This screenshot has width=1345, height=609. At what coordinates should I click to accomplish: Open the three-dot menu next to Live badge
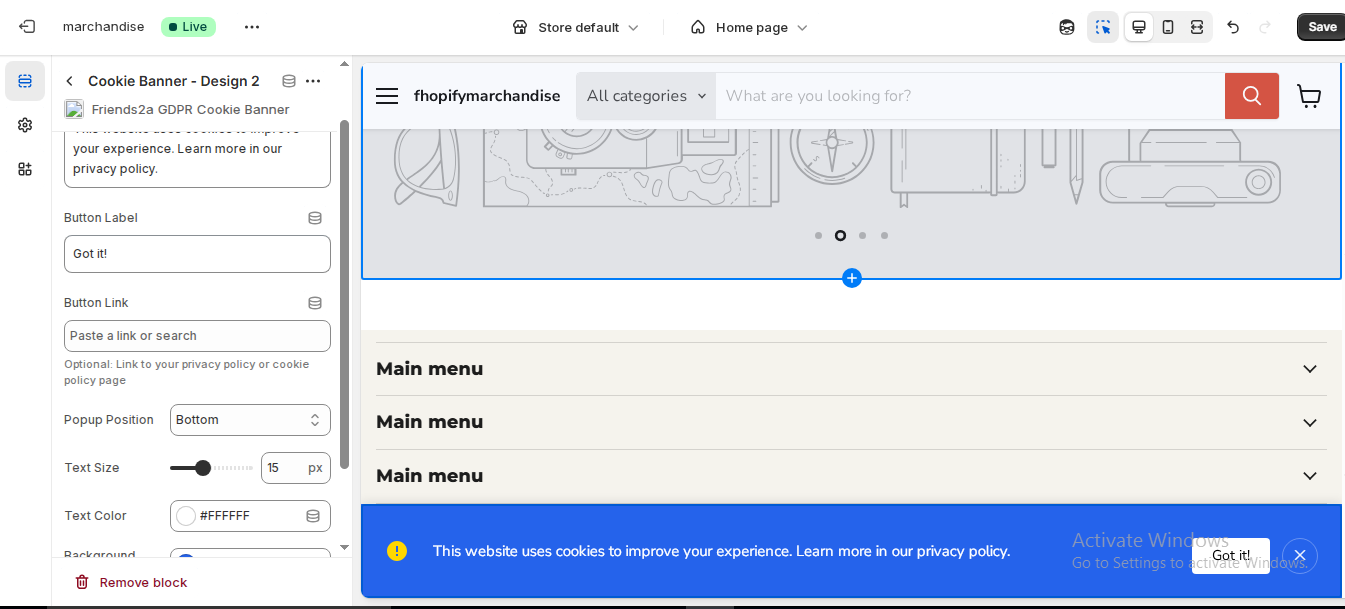point(252,27)
